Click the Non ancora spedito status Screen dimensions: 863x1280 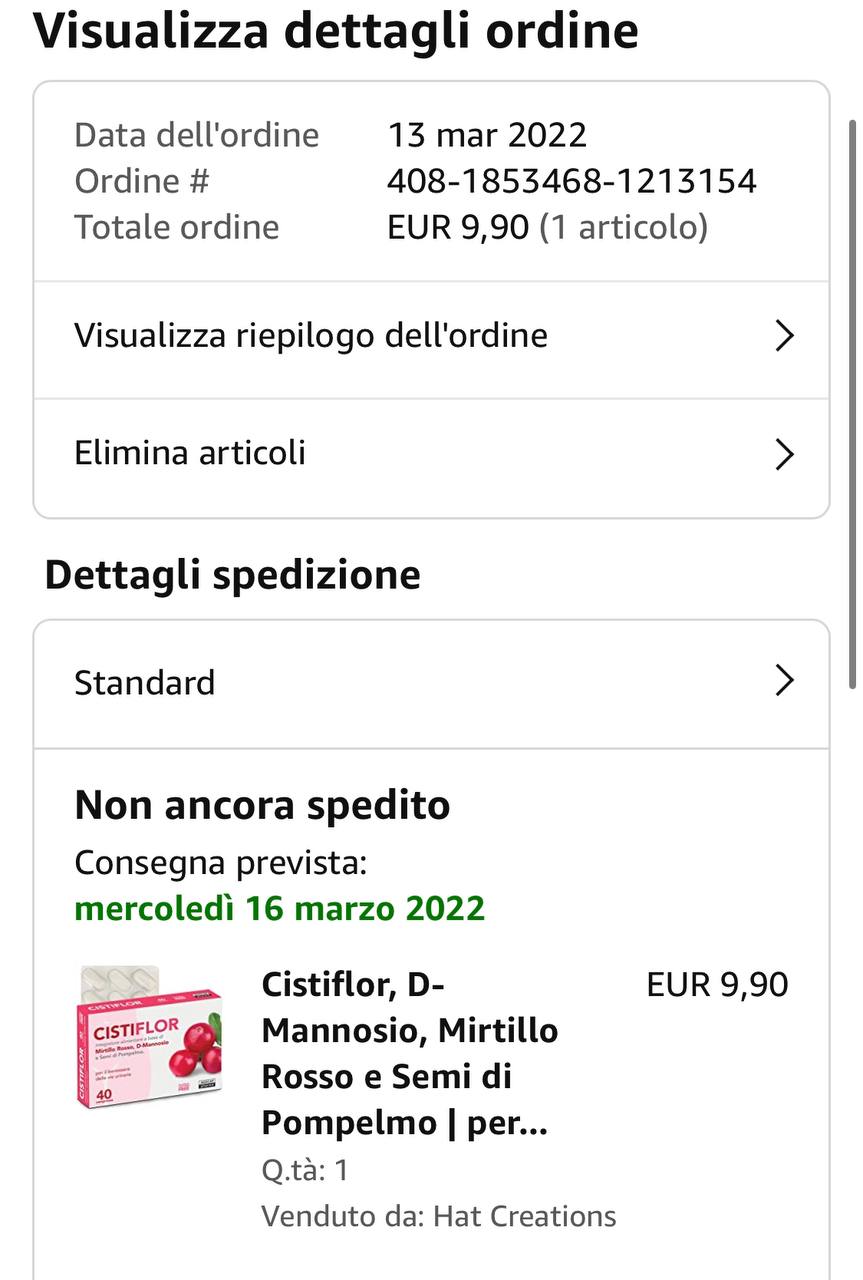coord(262,805)
